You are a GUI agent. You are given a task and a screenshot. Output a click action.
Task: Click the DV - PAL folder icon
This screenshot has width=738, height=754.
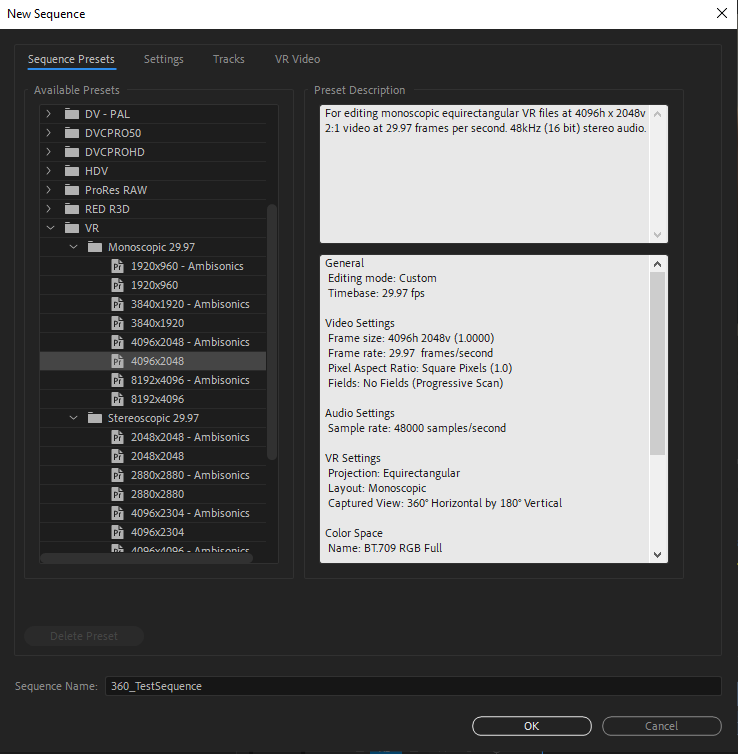[72, 114]
